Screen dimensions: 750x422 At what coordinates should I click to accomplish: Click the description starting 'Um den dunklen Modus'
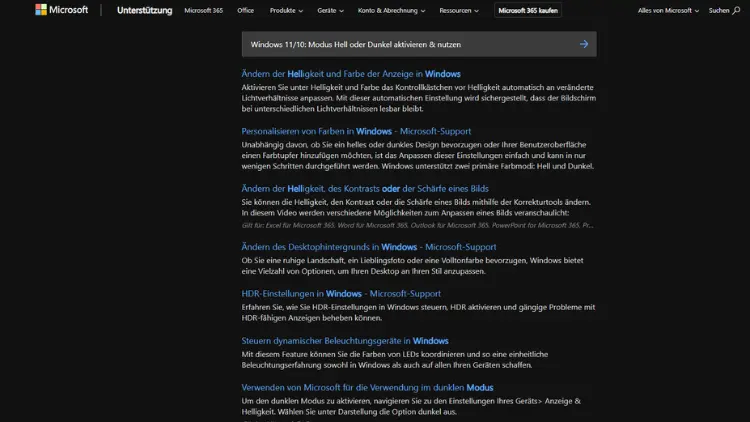411,406
